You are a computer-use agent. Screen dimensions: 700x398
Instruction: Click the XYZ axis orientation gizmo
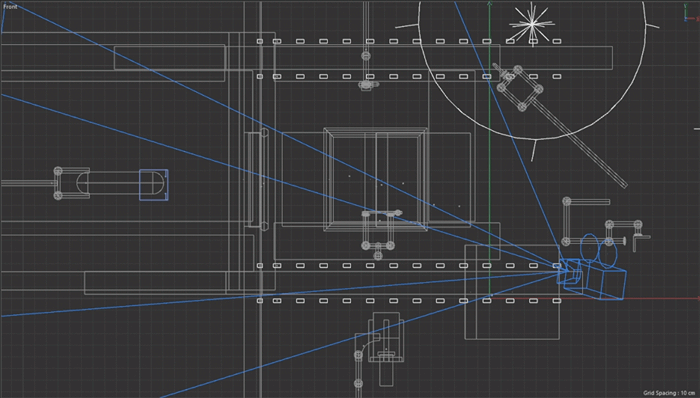pos(690,13)
